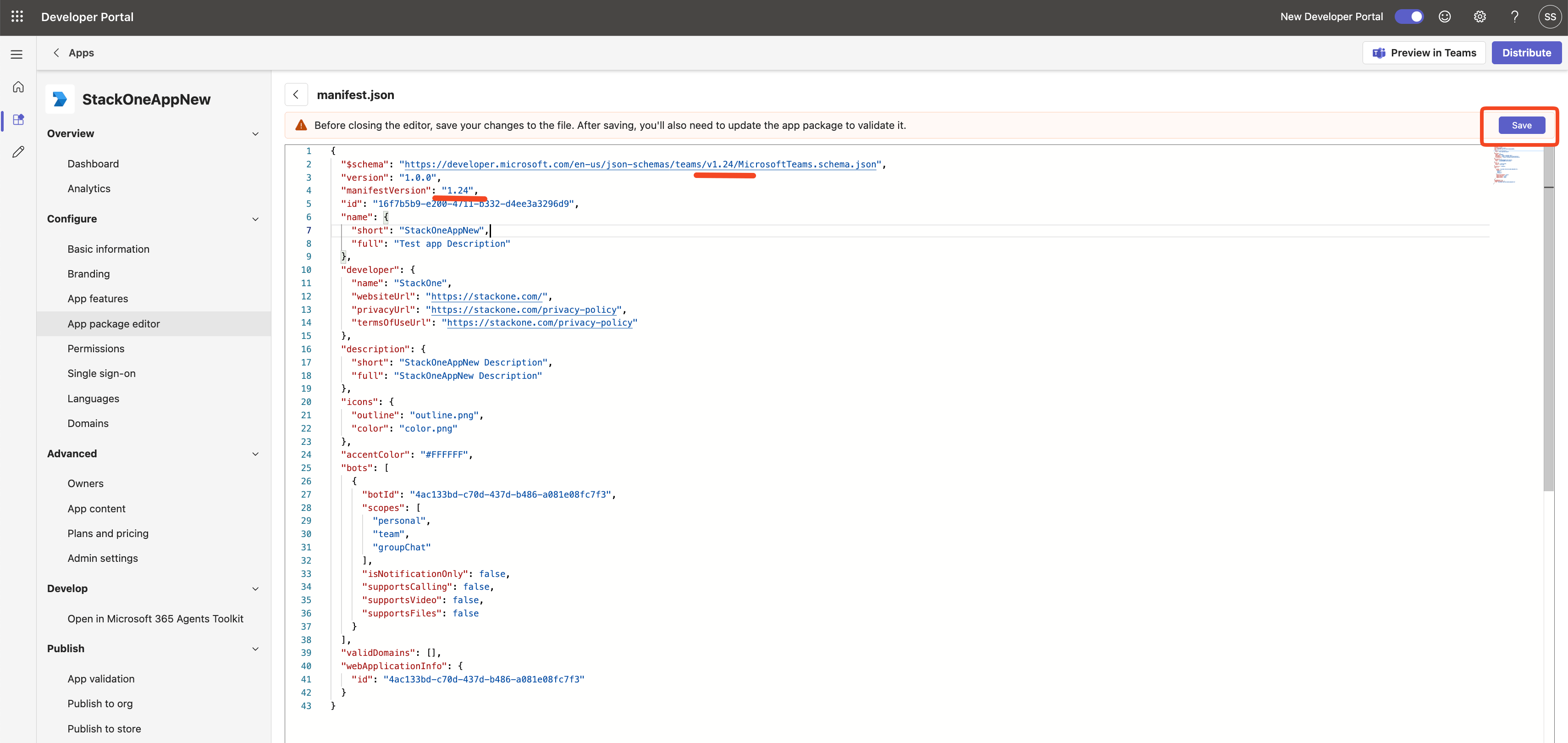Click the Developer Portal title
The width and height of the screenshot is (1568, 743).
point(87,17)
